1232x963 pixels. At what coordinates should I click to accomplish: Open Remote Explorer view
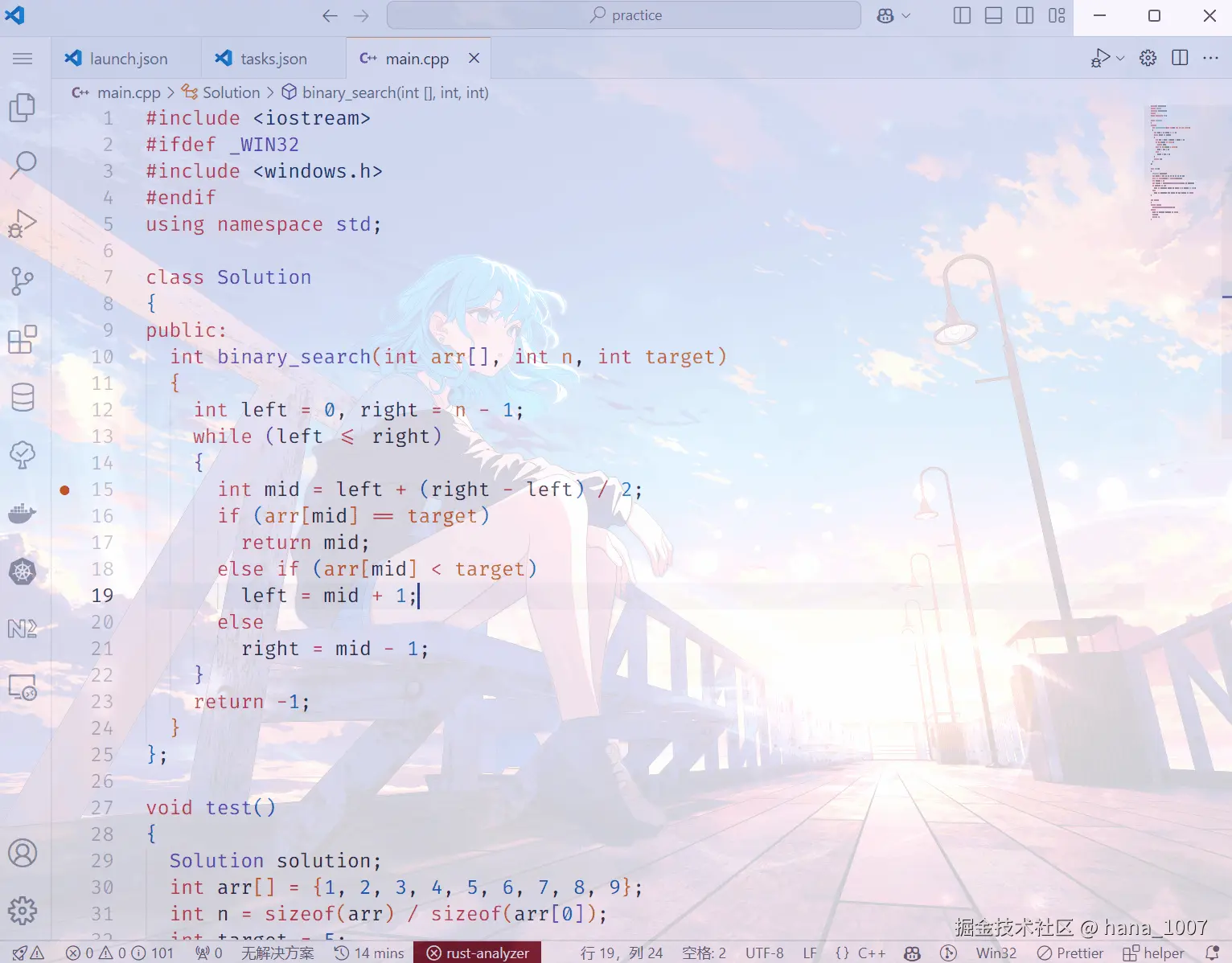23,687
